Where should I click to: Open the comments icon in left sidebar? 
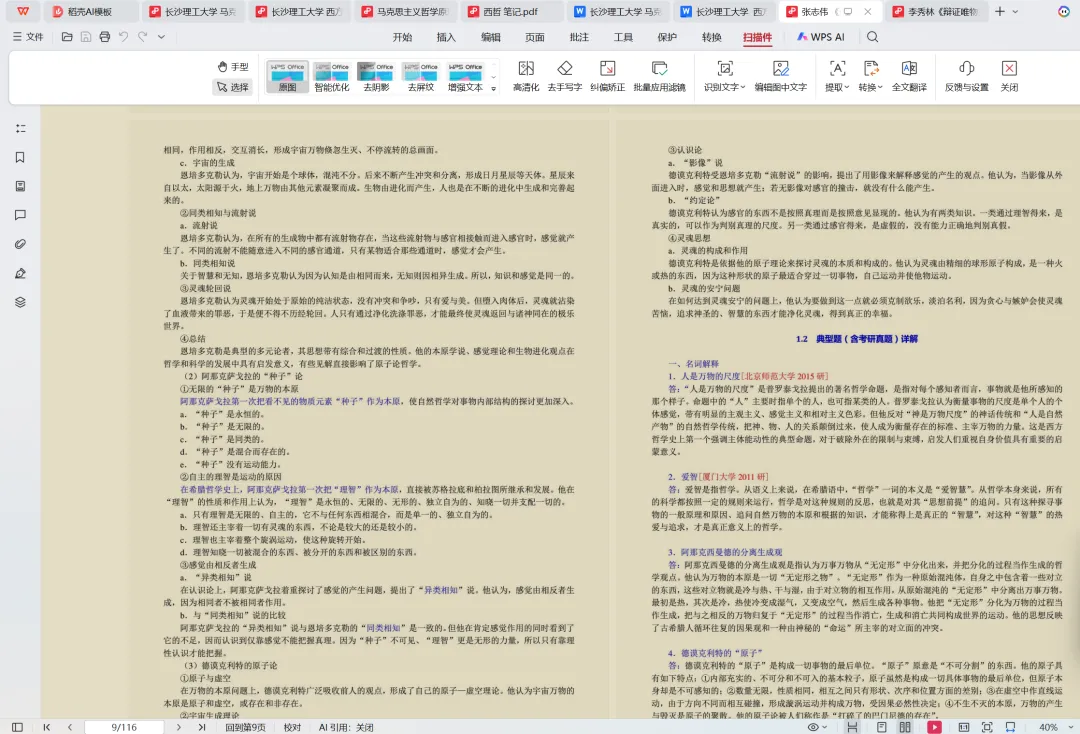click(x=21, y=216)
